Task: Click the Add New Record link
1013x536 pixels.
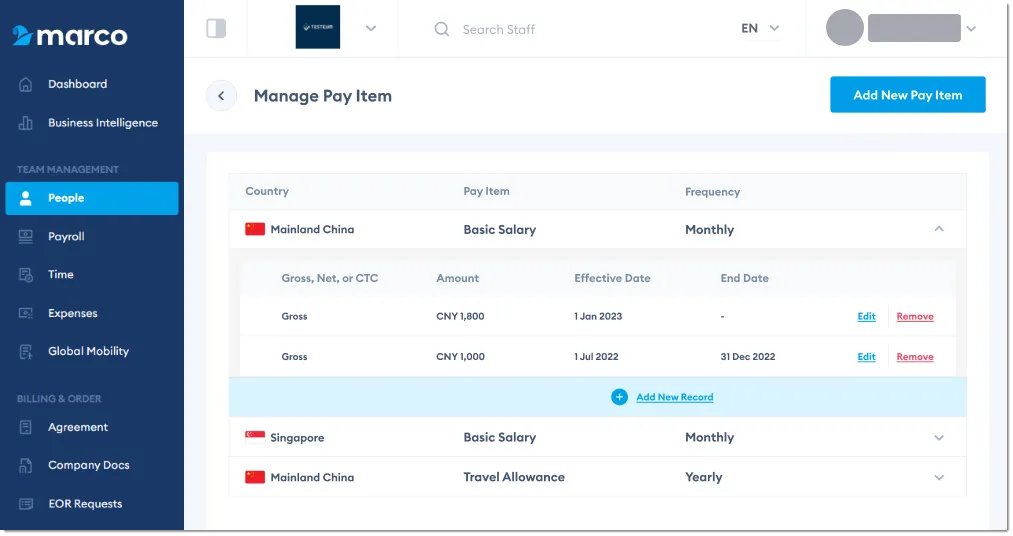Action: [x=674, y=397]
